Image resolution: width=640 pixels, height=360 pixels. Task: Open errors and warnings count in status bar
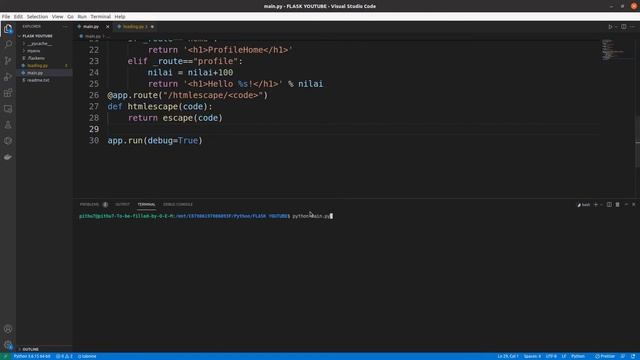(x=64, y=356)
